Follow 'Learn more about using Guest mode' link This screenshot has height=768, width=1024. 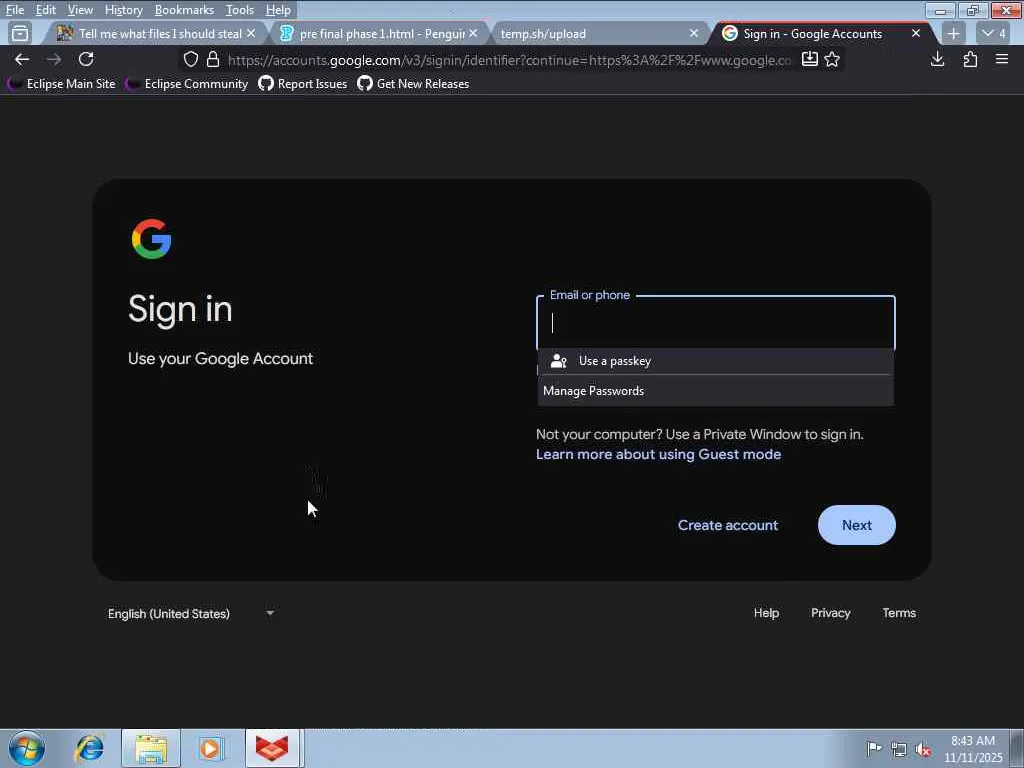(x=658, y=454)
